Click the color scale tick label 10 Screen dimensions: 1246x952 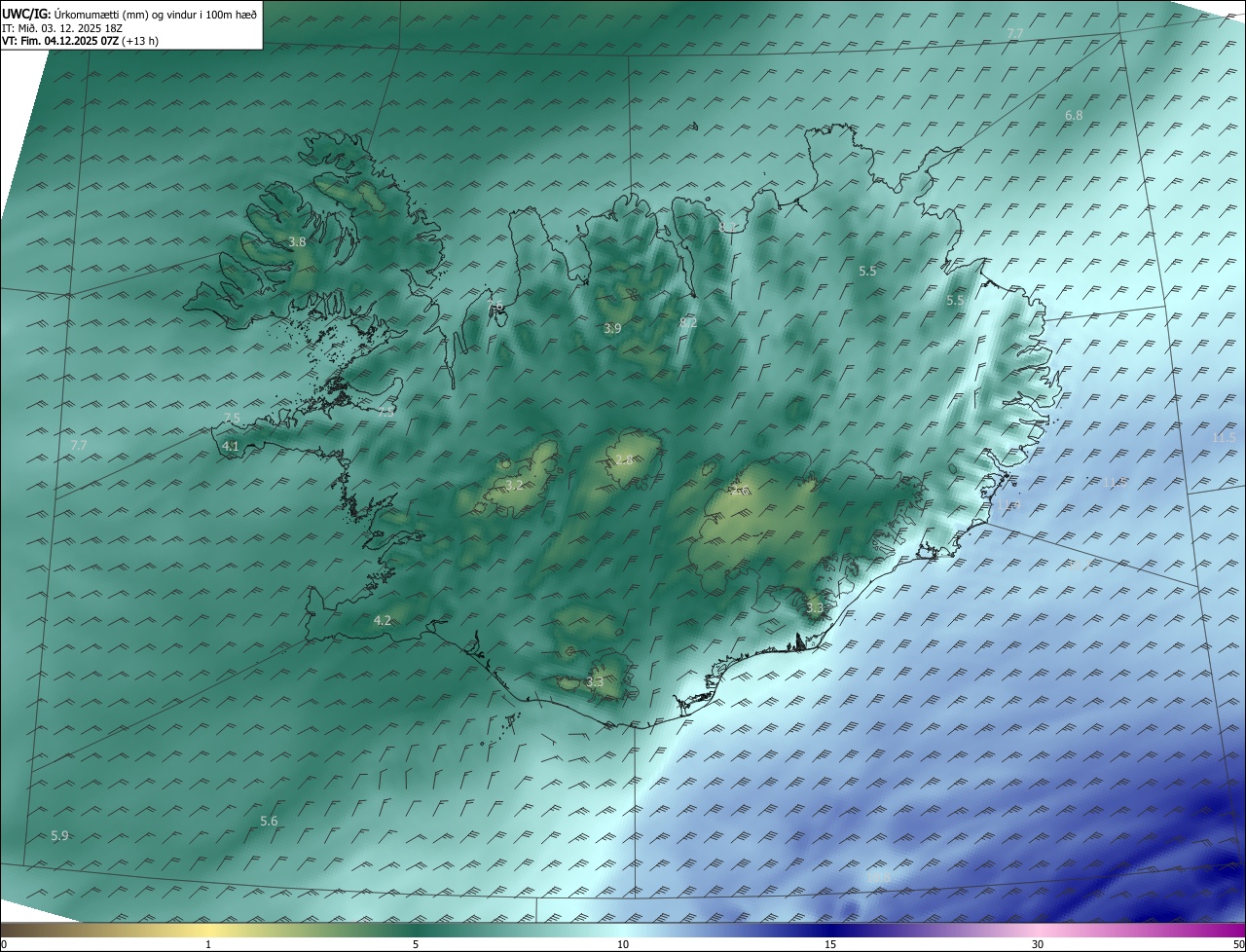(623, 944)
